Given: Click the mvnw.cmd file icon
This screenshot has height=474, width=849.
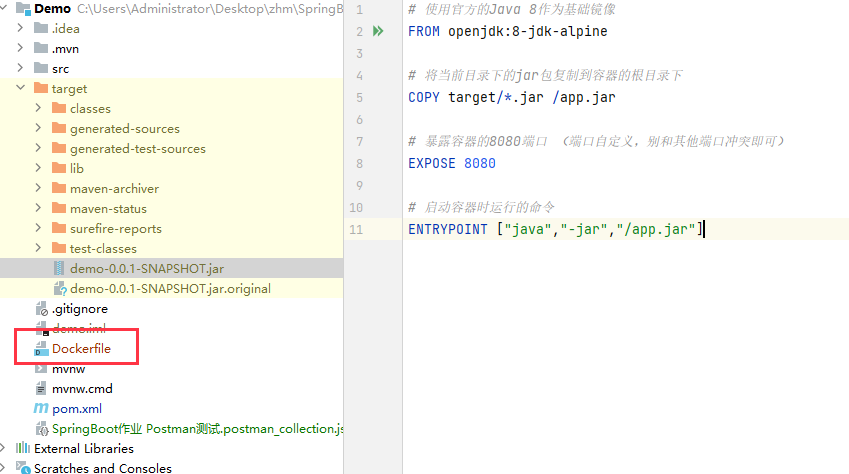Looking at the screenshot, I should (x=41, y=388).
